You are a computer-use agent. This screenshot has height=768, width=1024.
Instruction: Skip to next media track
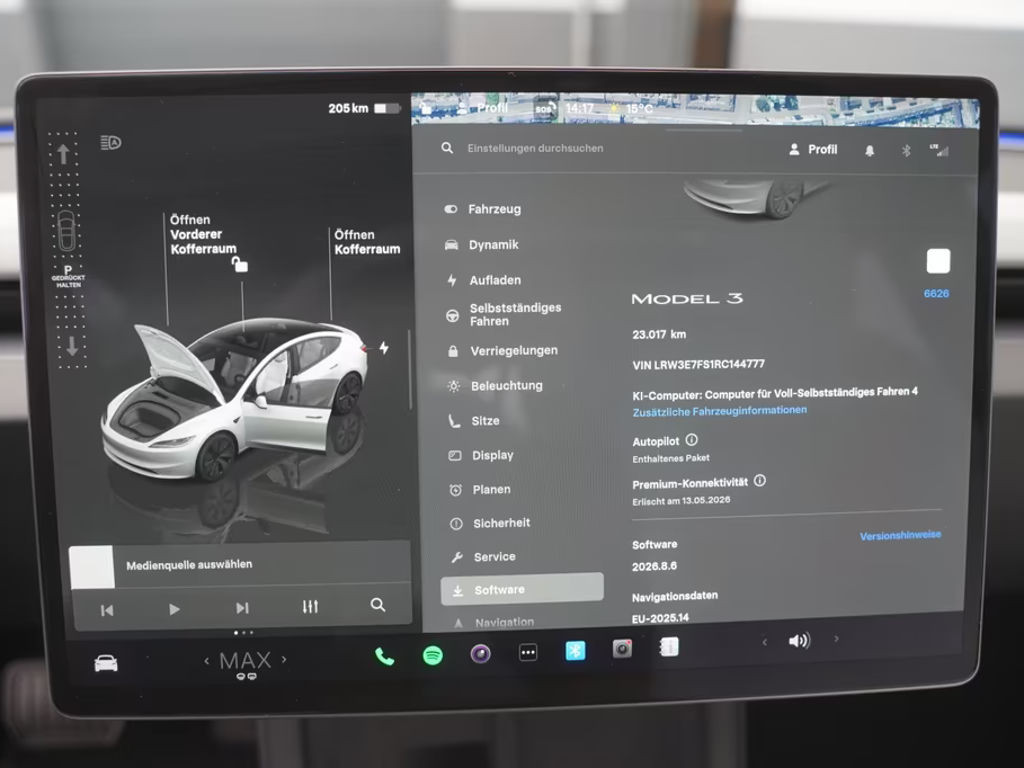tap(242, 608)
